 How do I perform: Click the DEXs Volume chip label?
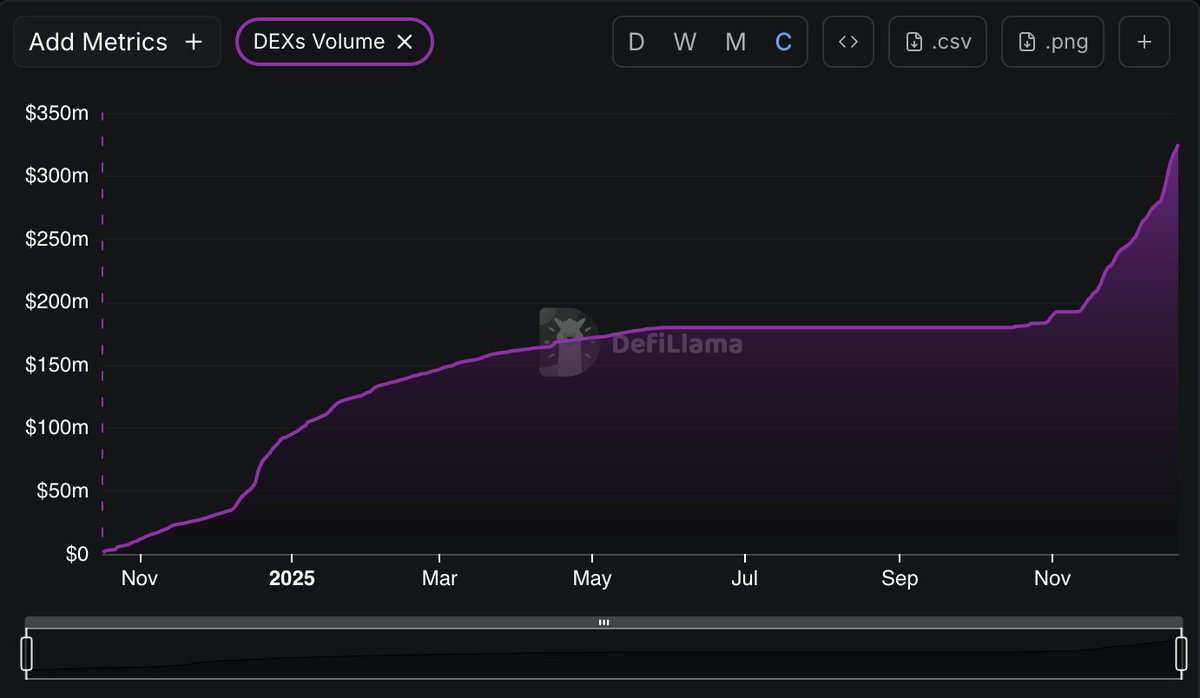coord(319,42)
